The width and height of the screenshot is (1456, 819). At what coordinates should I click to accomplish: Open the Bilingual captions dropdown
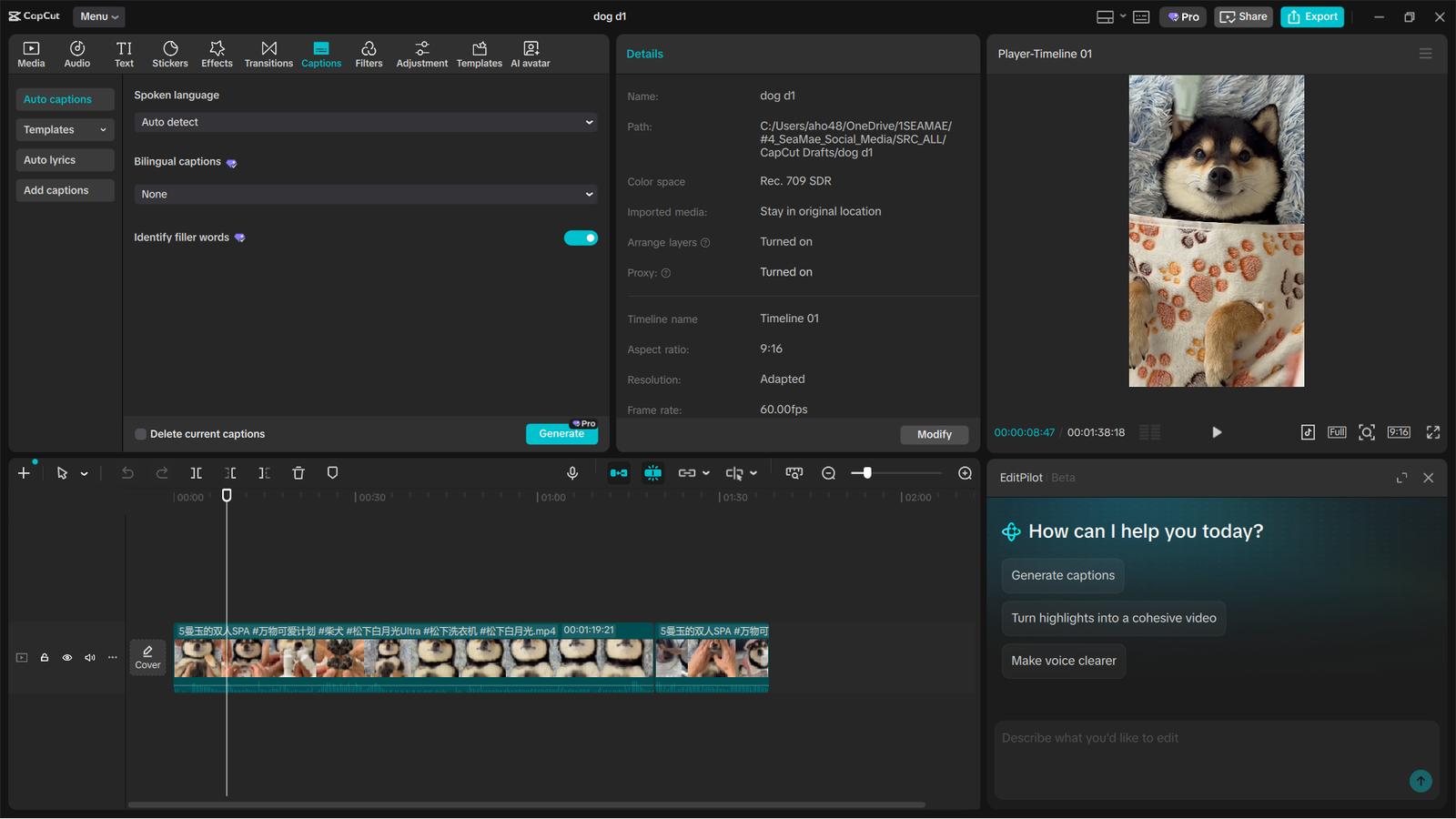coord(365,194)
